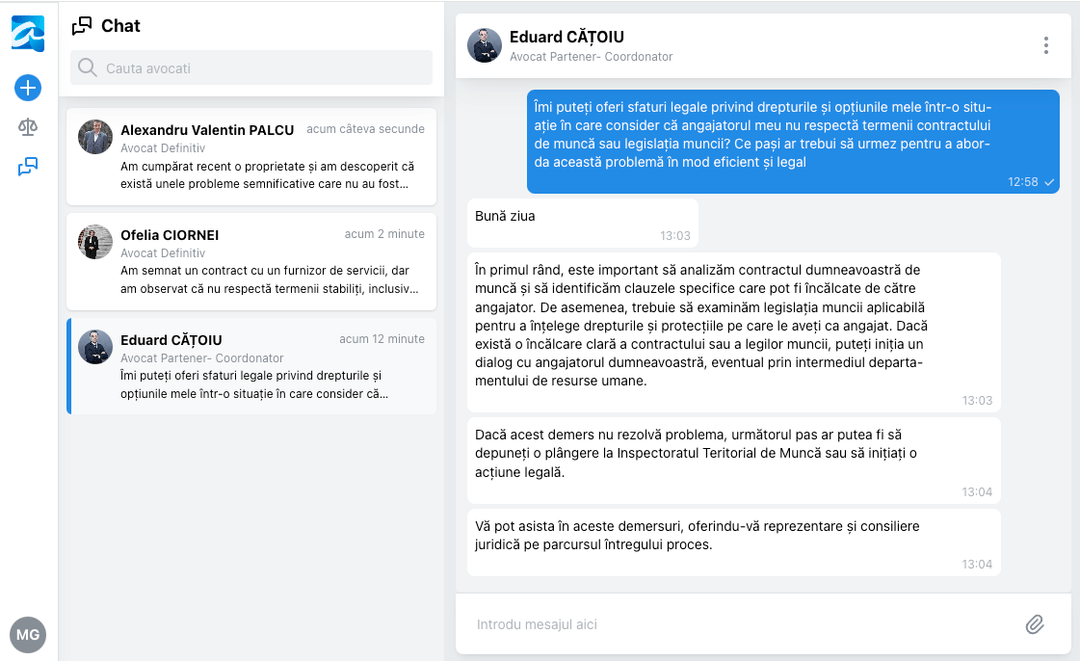Click Eduard CĂȚOIU's avatar in the chat header
The image size is (1080, 661).
pyautogui.click(x=484, y=45)
